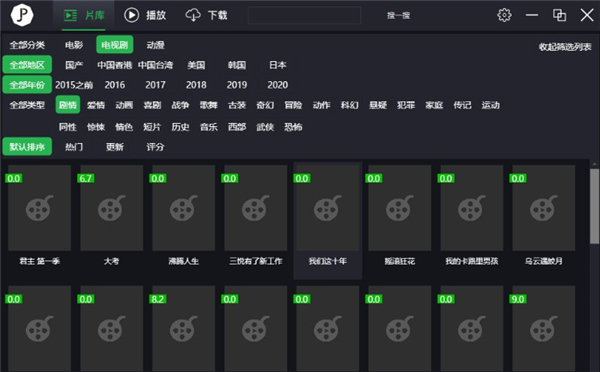Image resolution: width=600 pixels, height=372 pixels.
Task: Click the 搜一搜 search button
Action: [398, 15]
